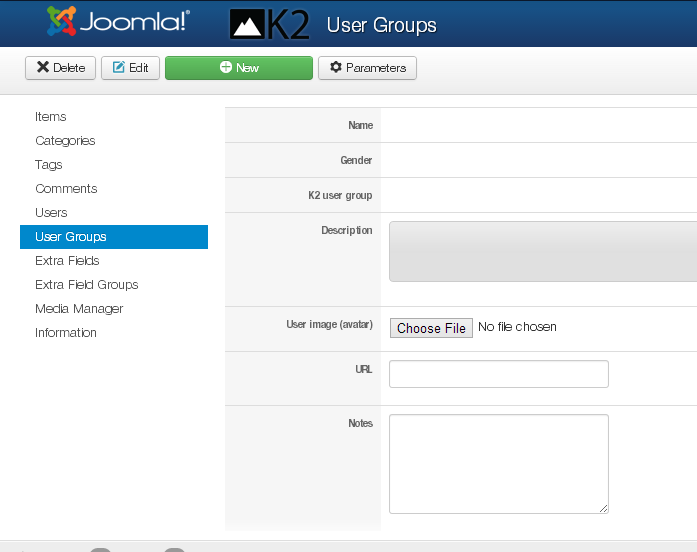This screenshot has width=697, height=552.
Task: Click the Edit pencil icon
Action: pyautogui.click(x=118, y=67)
